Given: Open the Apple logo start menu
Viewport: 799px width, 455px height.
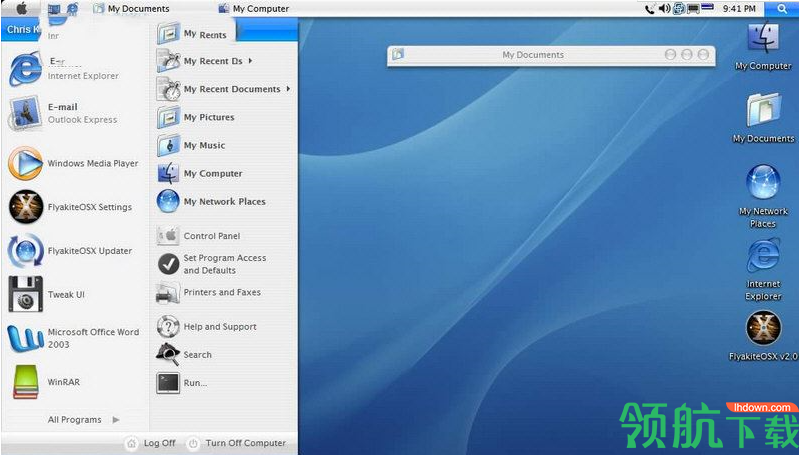Looking at the screenshot, I should [x=21, y=8].
